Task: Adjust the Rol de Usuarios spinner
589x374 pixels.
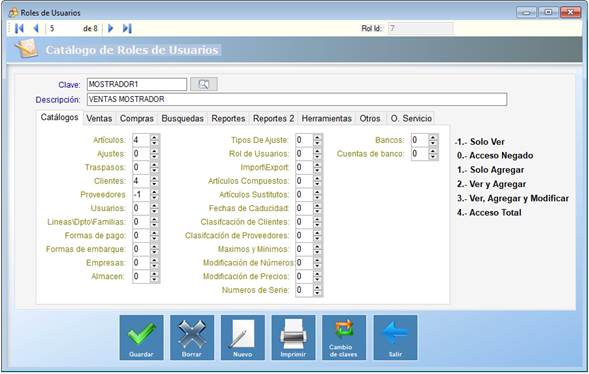Action: coord(309,154)
